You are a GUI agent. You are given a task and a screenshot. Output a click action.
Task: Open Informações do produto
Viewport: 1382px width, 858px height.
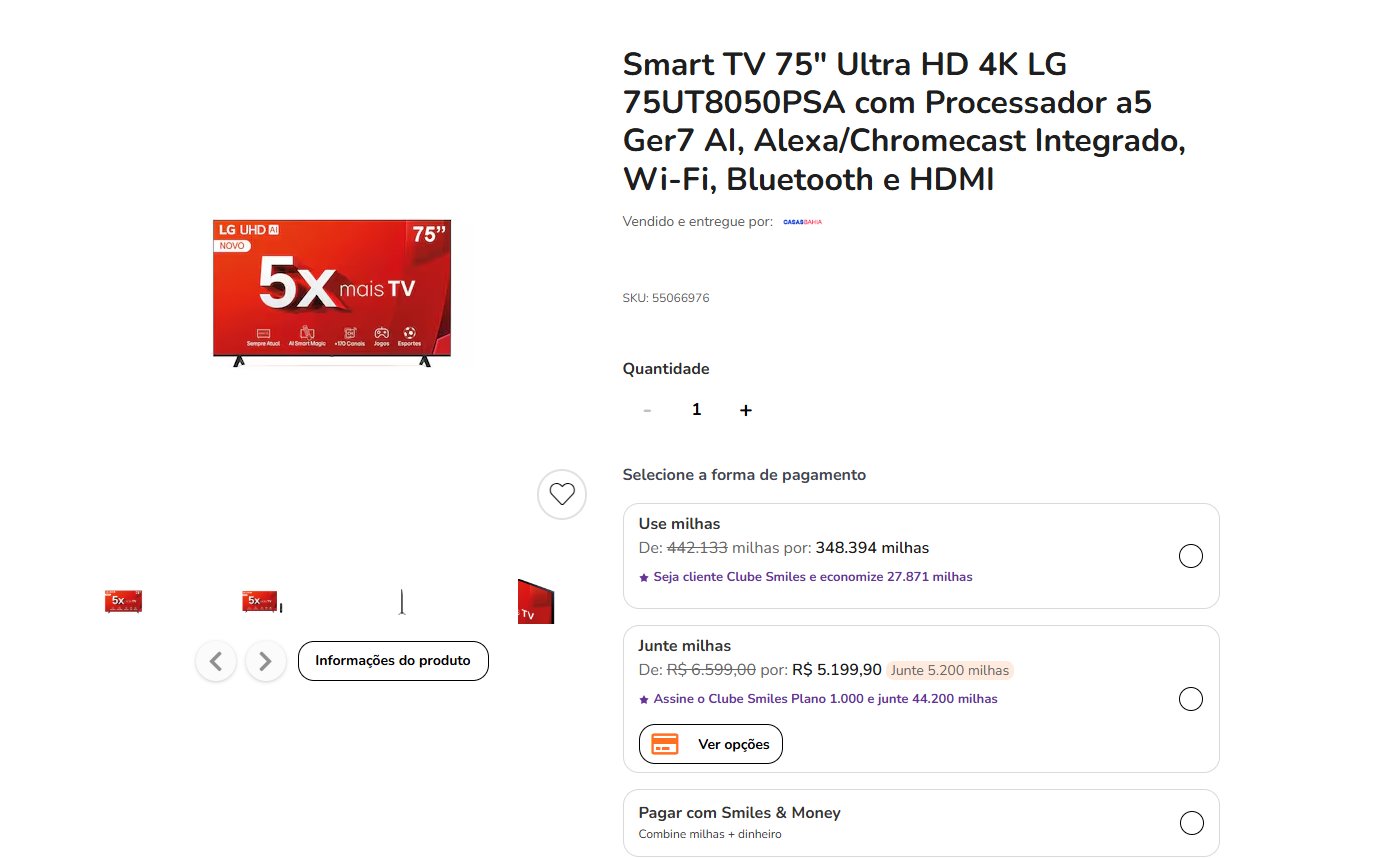[393, 661]
